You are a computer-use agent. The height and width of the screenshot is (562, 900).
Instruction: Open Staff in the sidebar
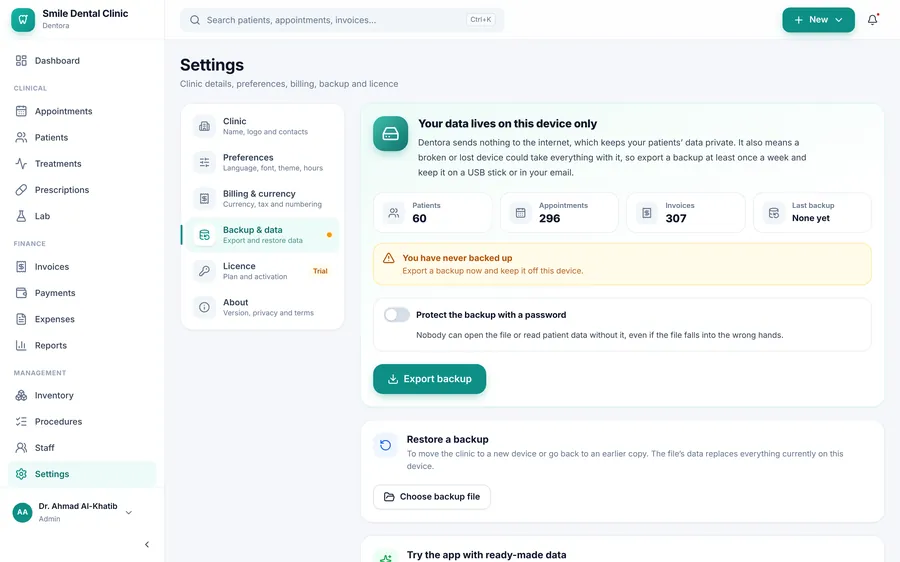[82, 448]
